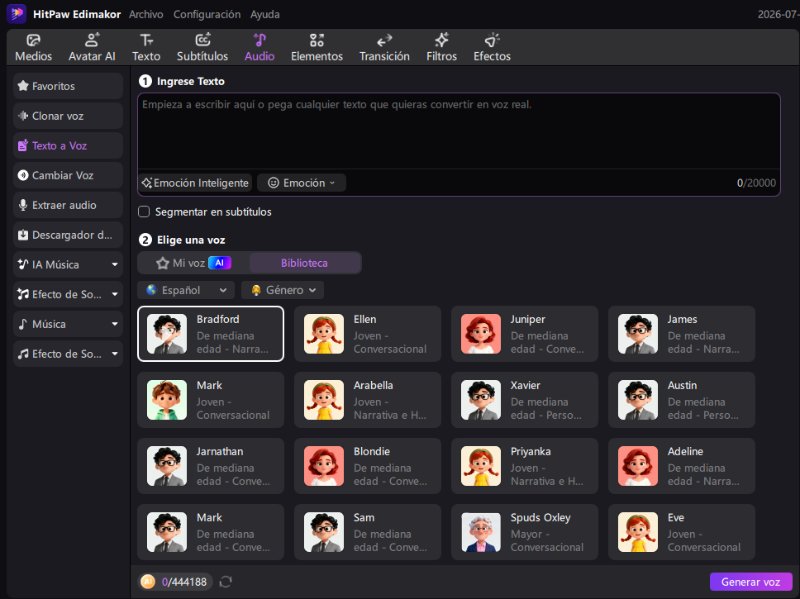This screenshot has width=800, height=599.
Task: Select the Juniper voice card
Action: tap(524, 334)
